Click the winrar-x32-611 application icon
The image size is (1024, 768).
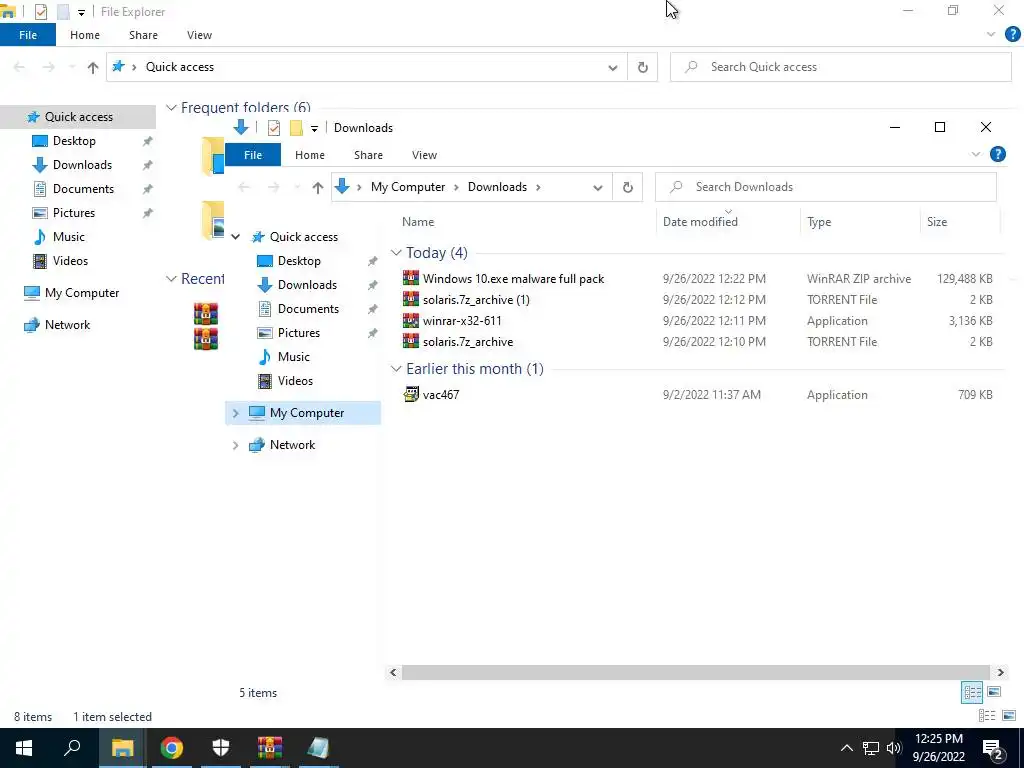click(x=411, y=321)
